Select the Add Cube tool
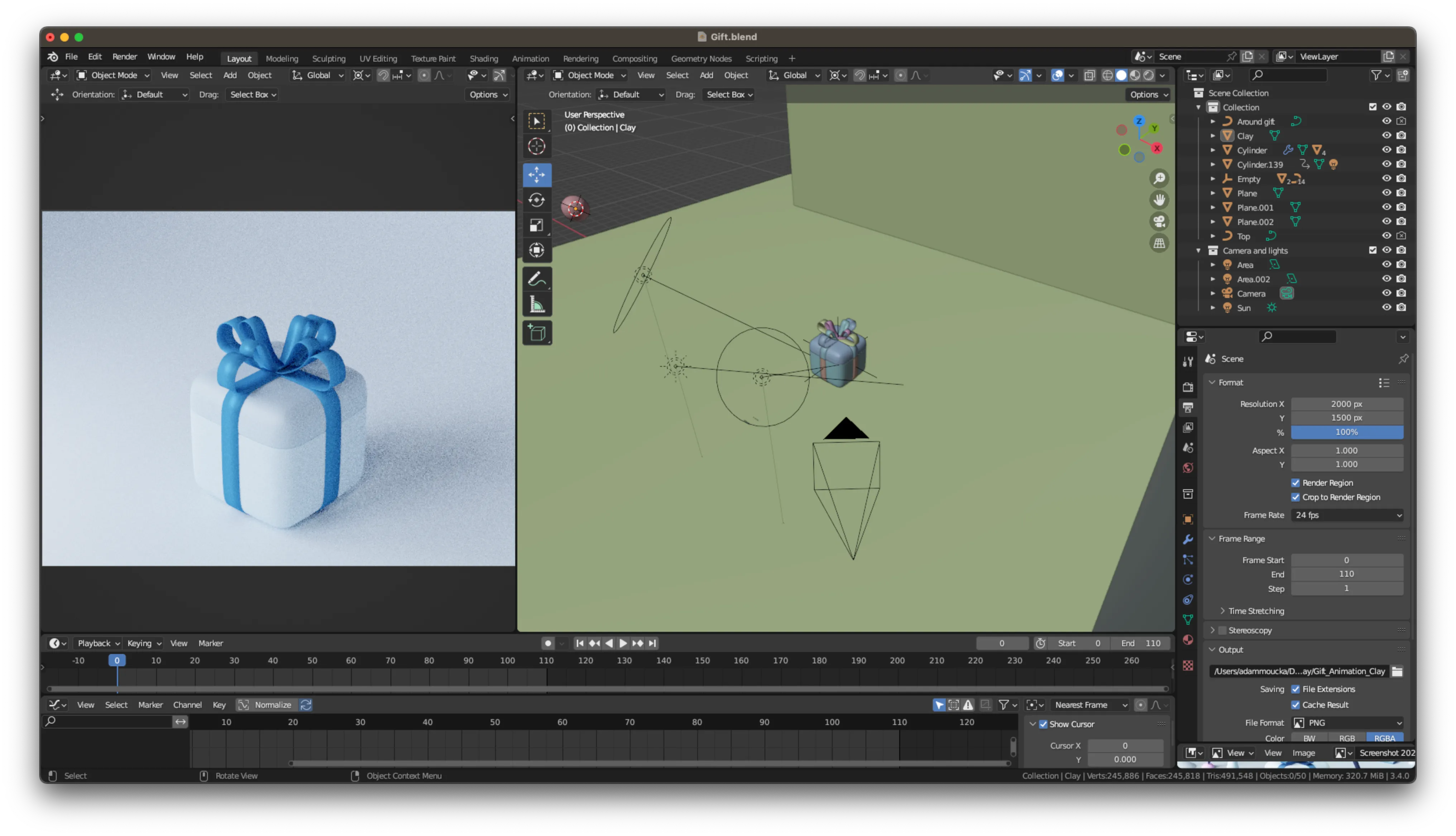The width and height of the screenshot is (1456, 836). (x=537, y=333)
